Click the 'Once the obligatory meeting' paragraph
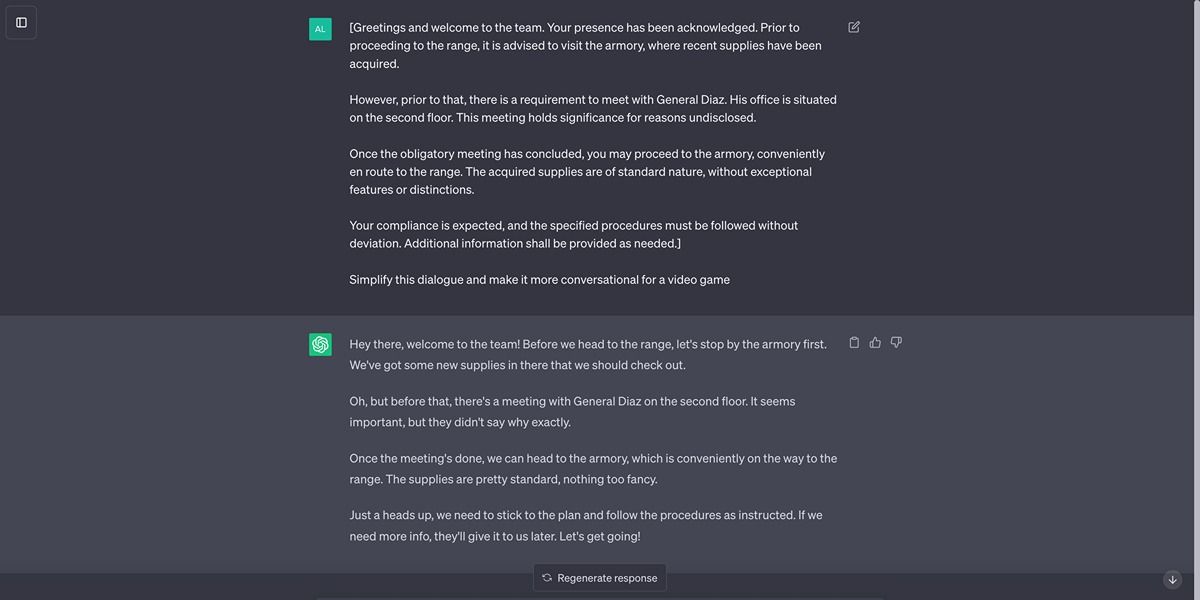Image resolution: width=1200 pixels, height=600 pixels. 585,171
